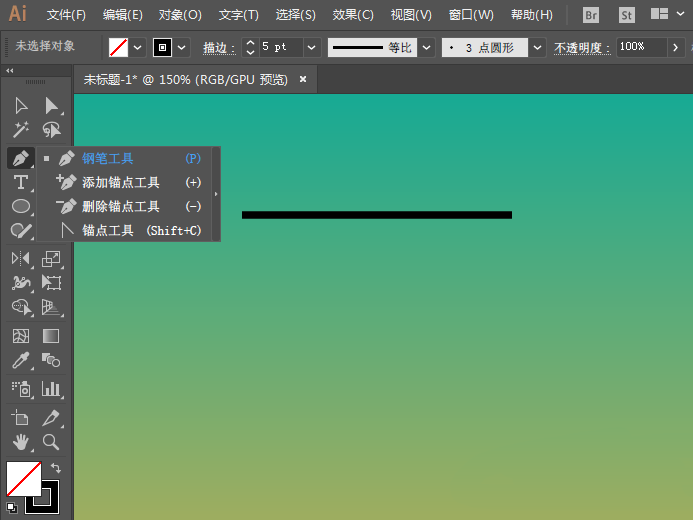The image size is (693, 520).
Task: Choose 锚点工具 from the flyout
Action: coord(123,230)
